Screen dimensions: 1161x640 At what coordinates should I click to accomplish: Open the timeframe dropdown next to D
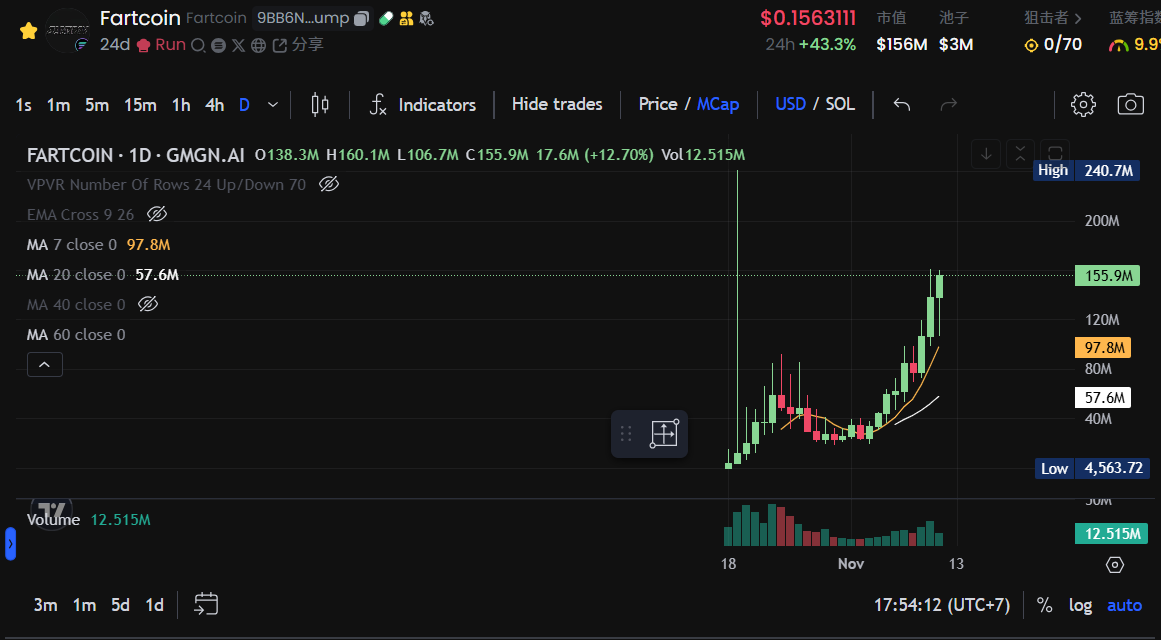[x=270, y=104]
